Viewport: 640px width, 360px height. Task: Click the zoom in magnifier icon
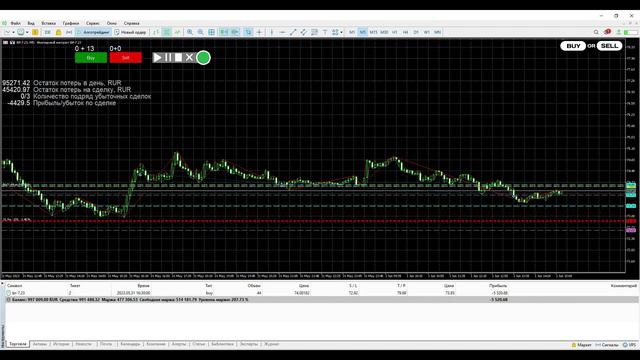coord(190,32)
